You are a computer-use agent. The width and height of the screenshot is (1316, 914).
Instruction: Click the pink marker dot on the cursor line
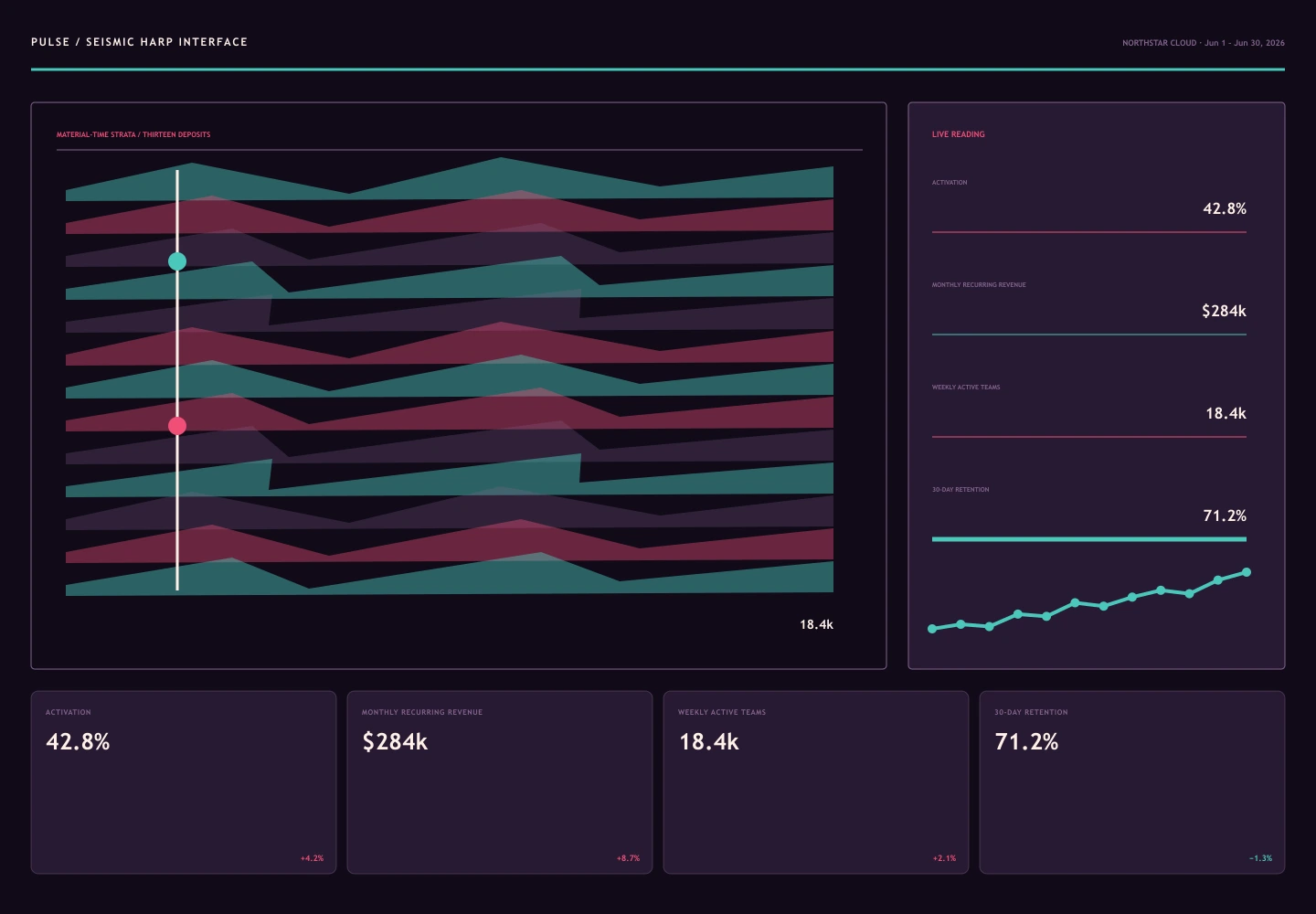[177, 426]
